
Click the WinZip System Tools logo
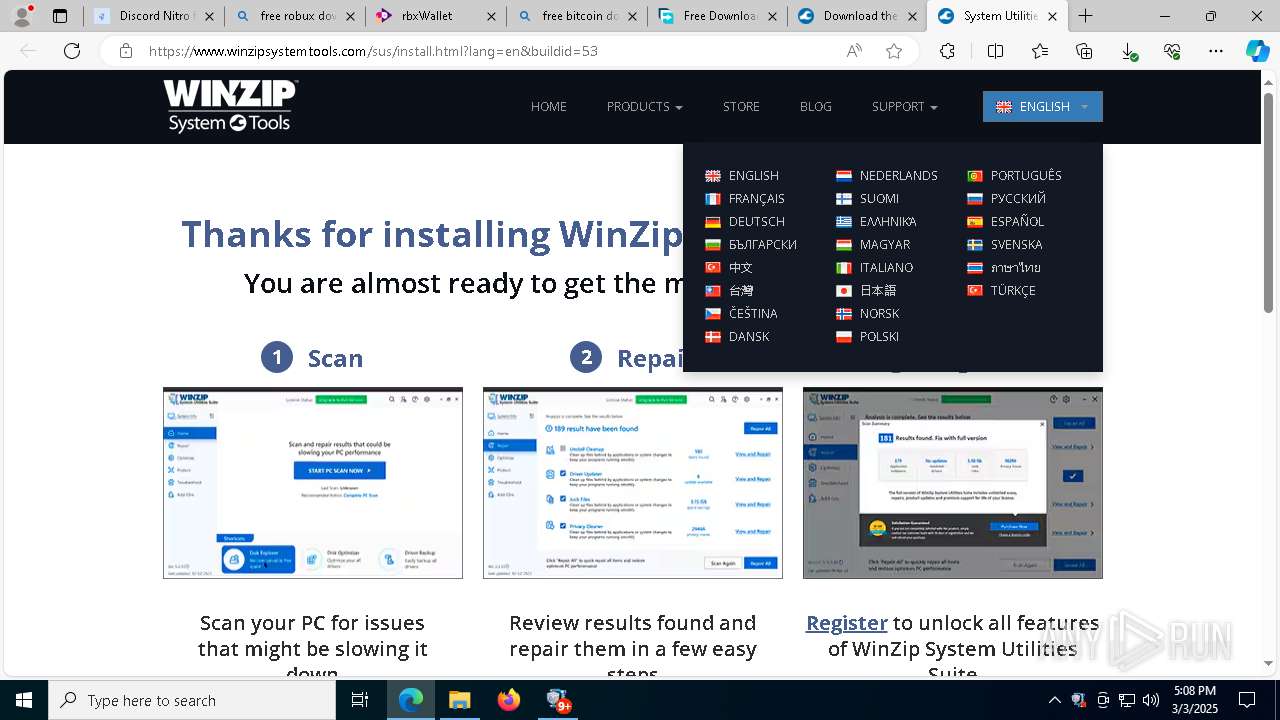(x=231, y=106)
